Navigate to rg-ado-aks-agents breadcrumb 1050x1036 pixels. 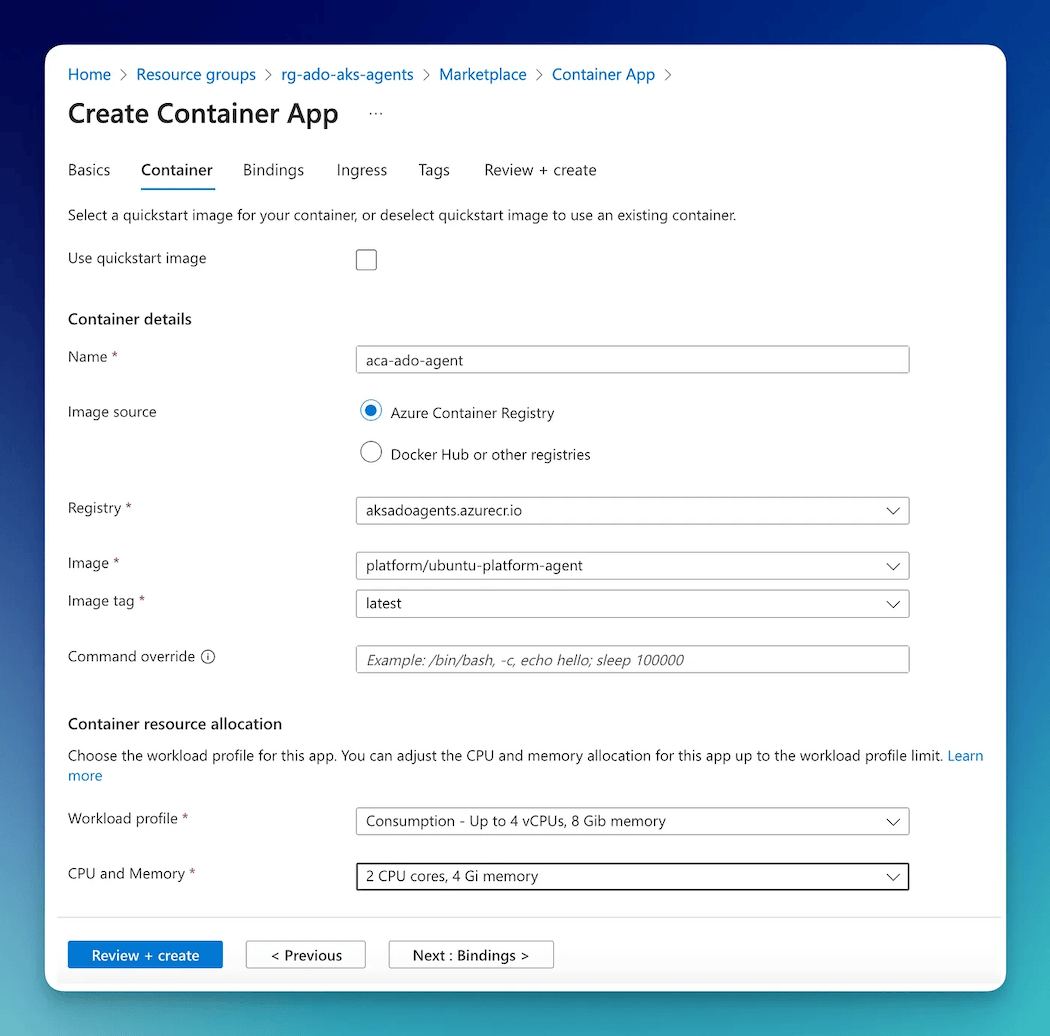347,75
